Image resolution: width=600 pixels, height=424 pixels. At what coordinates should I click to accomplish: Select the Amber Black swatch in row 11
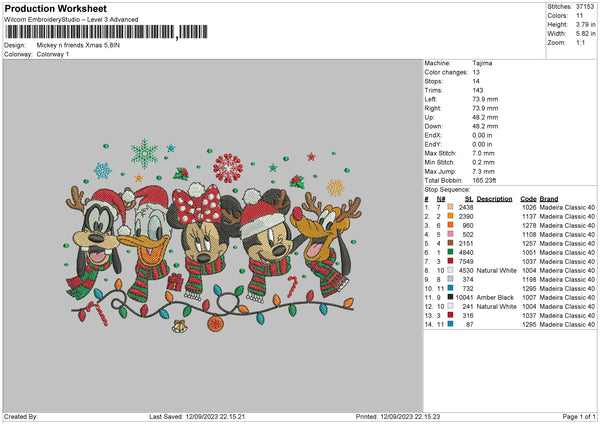point(450,297)
